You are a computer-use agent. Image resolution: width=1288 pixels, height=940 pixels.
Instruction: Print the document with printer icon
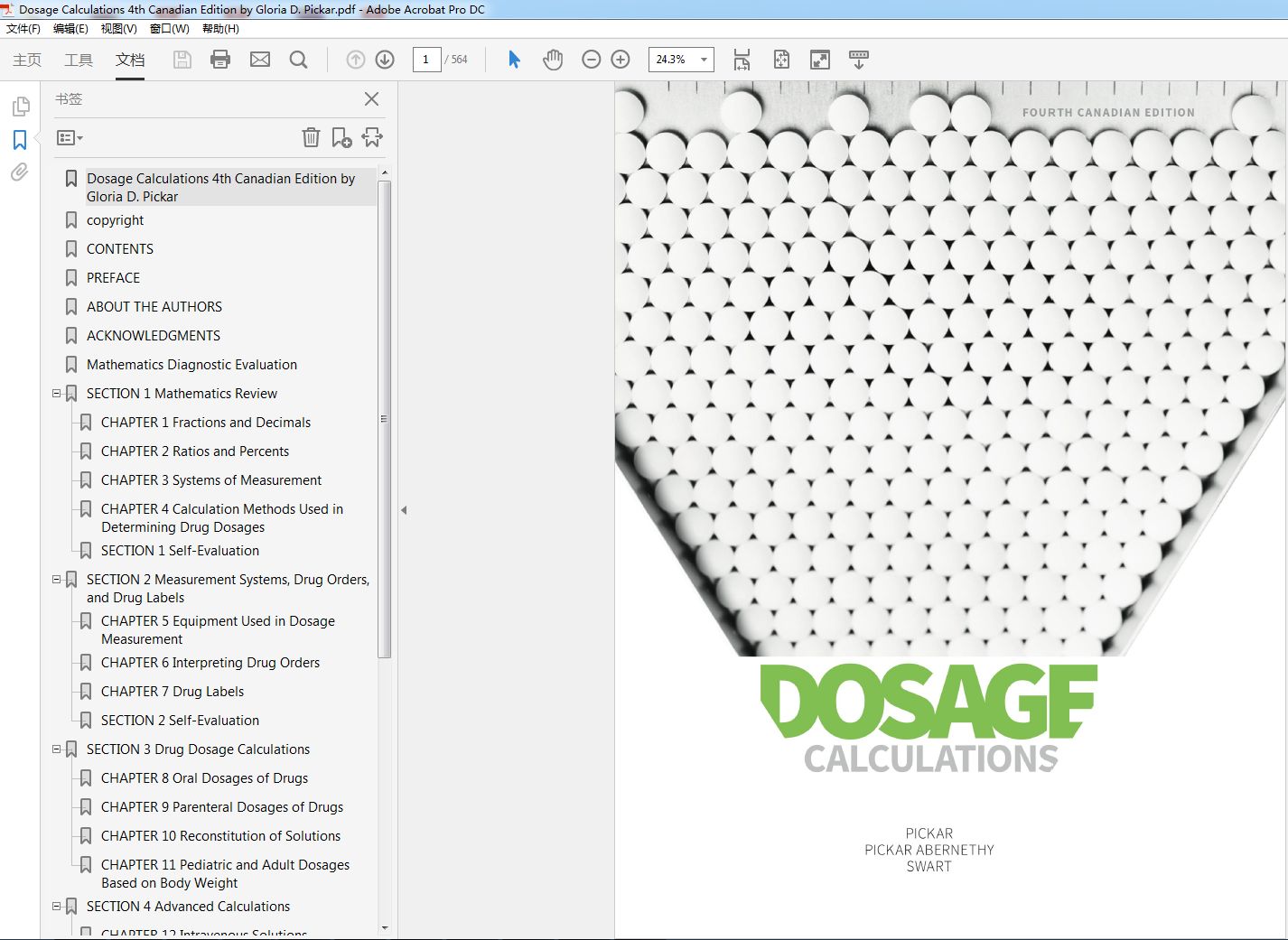220,60
